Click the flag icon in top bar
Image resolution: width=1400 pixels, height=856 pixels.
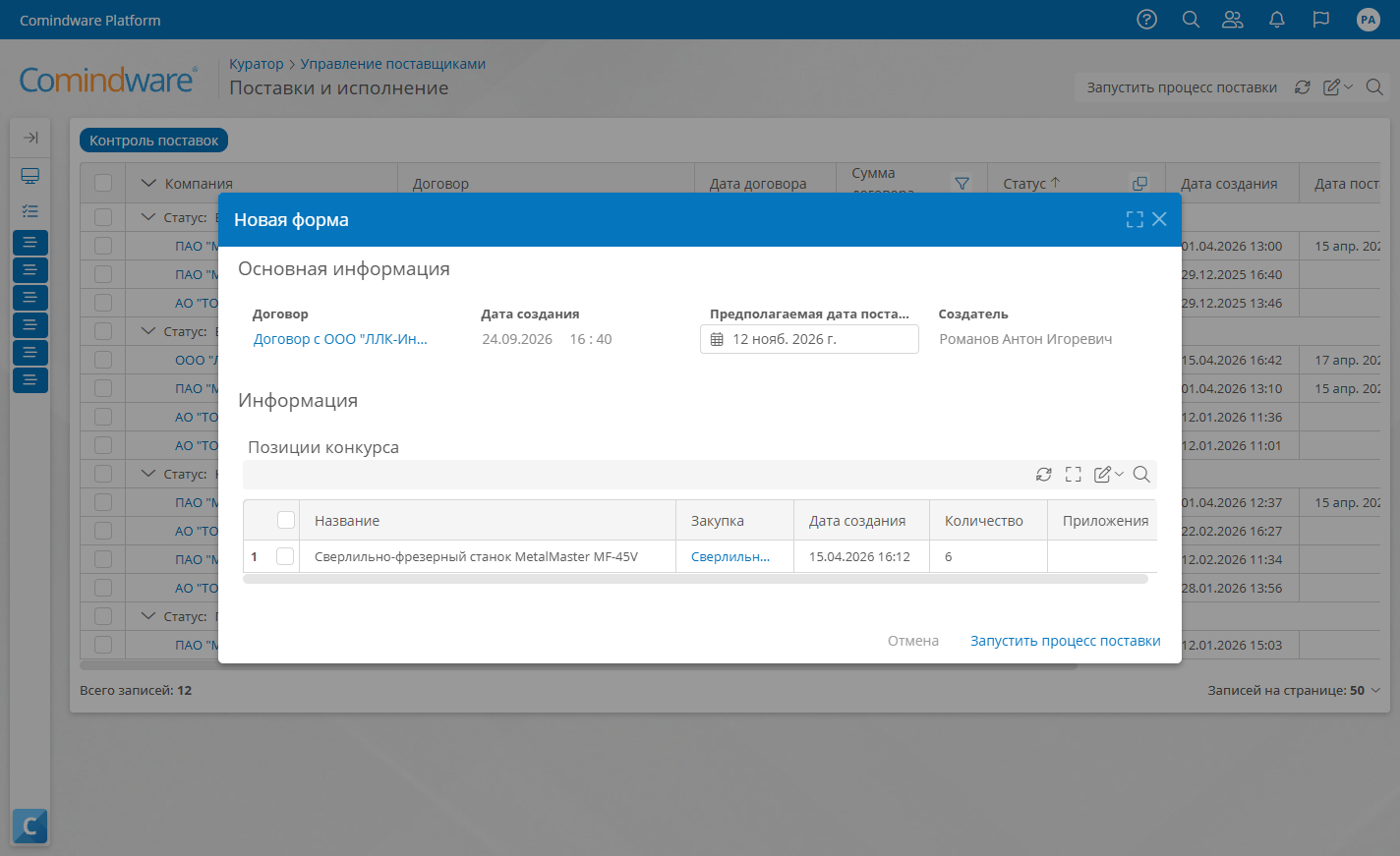pyautogui.click(x=1321, y=20)
